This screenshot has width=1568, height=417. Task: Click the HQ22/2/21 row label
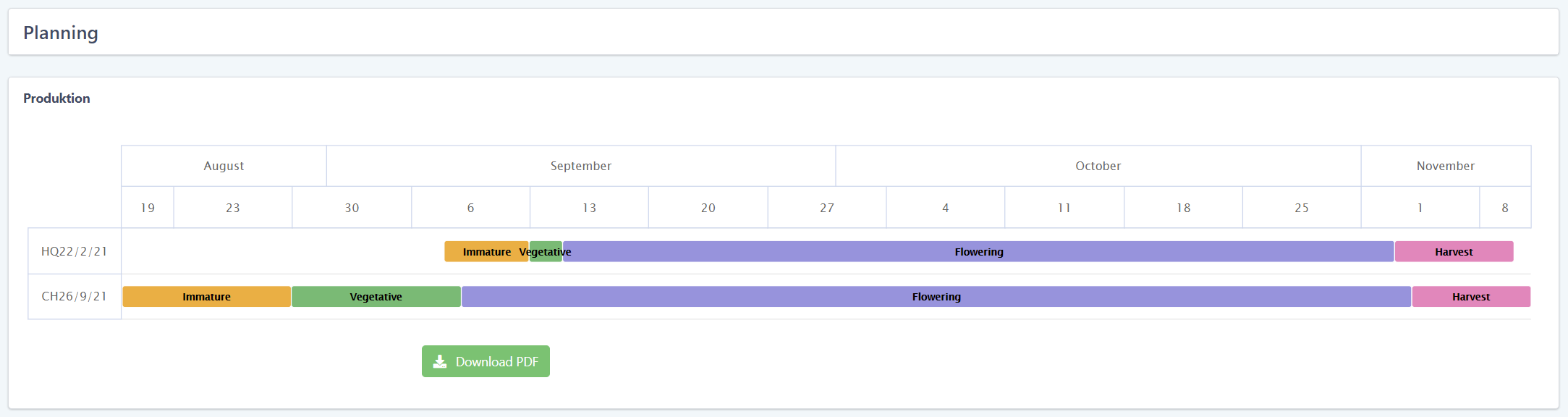pos(74,251)
